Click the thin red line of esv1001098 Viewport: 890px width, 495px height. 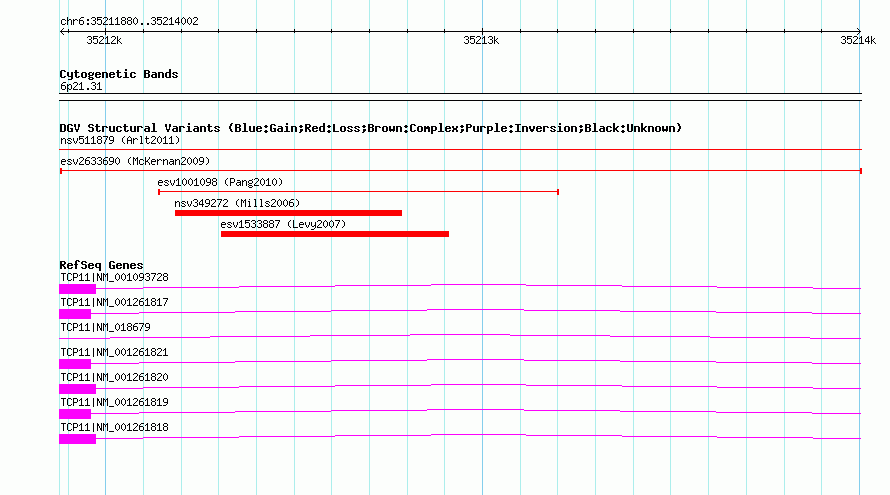pos(358,192)
